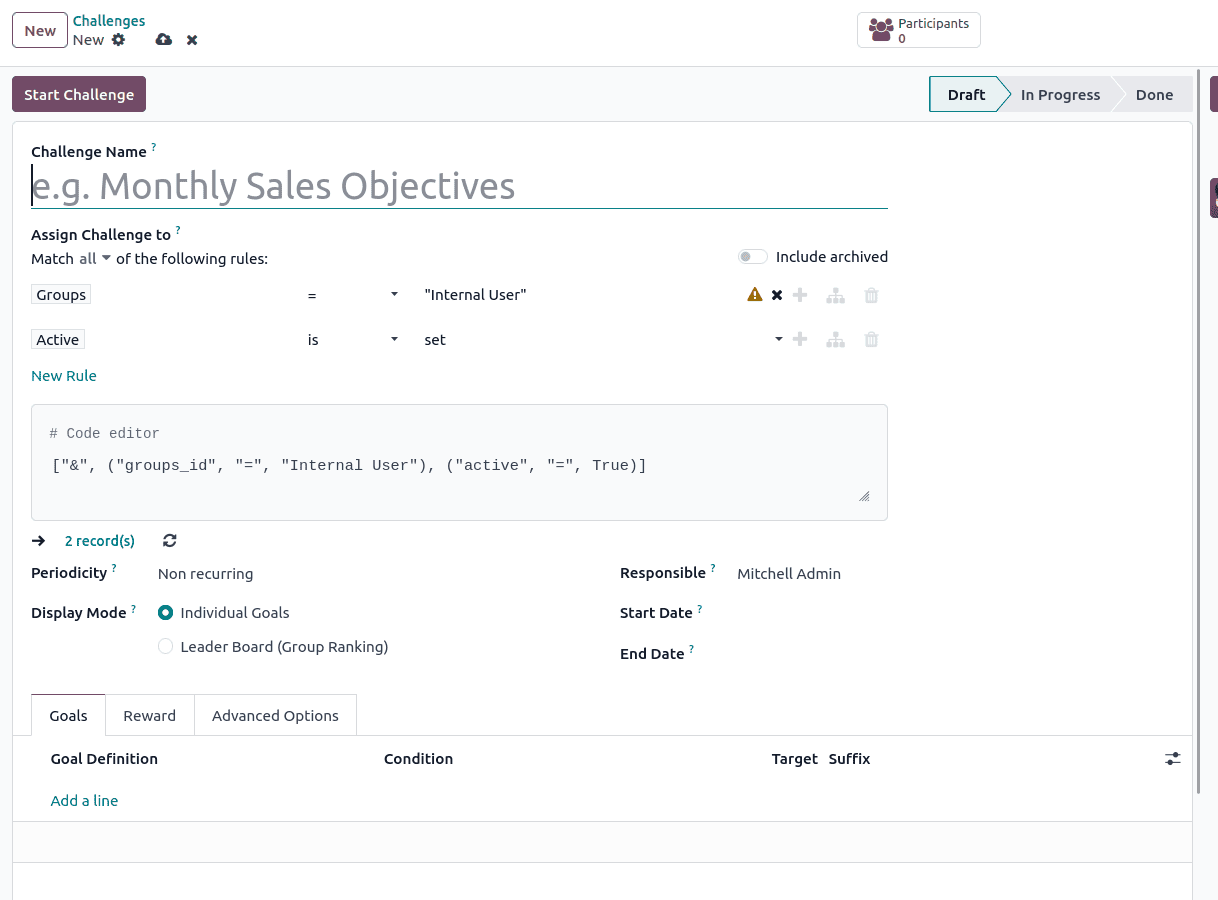Click the New Rule link
This screenshot has height=900, width=1218.
coord(64,375)
